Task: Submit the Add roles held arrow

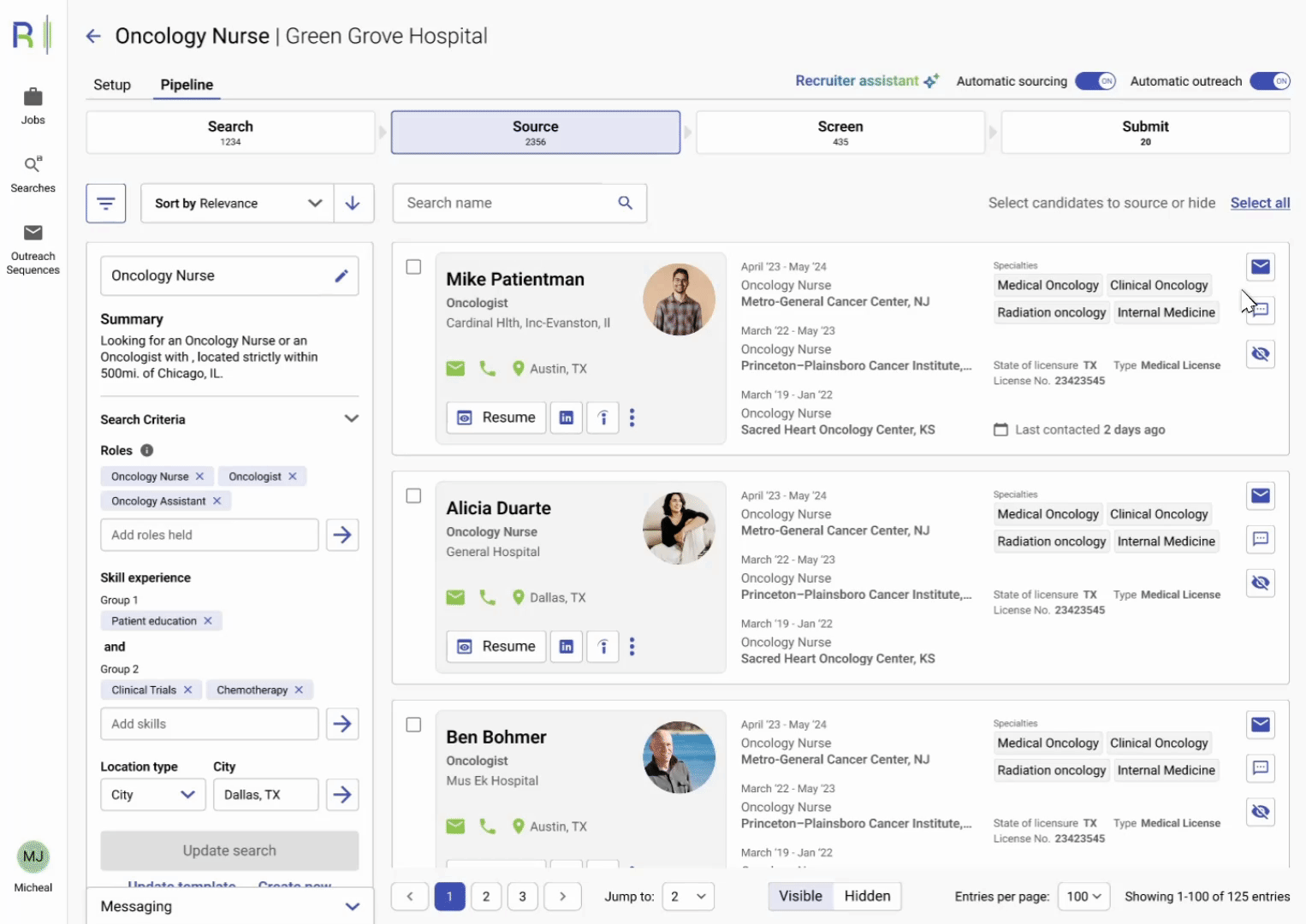Action: click(x=342, y=535)
